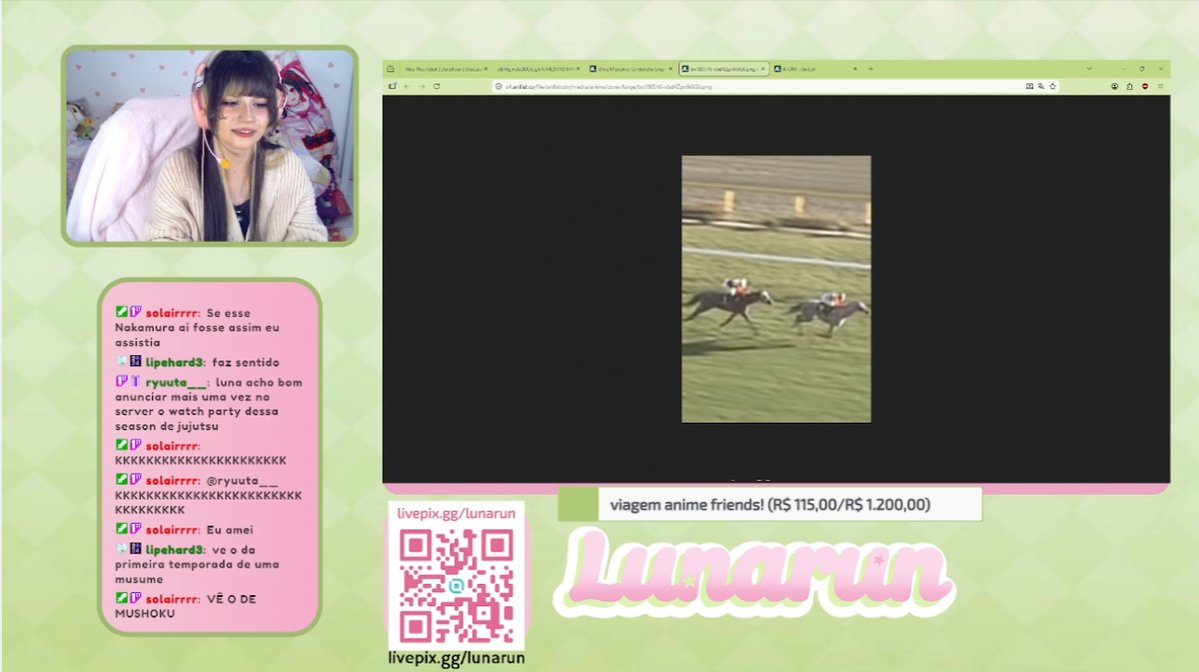Click the streamer webcam feed
Image resolution: width=1199 pixels, height=672 pixels.
(x=210, y=145)
